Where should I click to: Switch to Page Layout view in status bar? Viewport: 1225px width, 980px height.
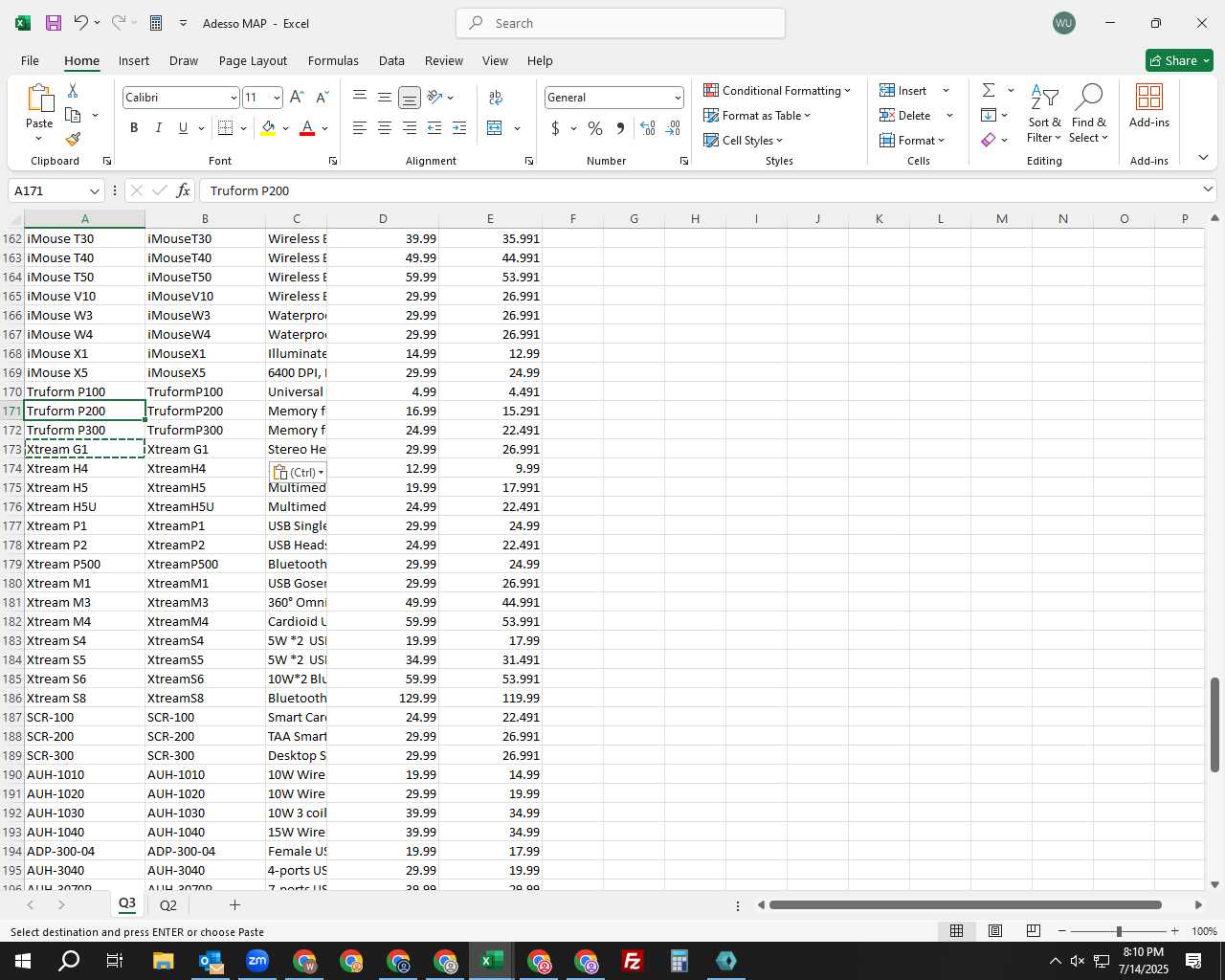[x=995, y=931]
